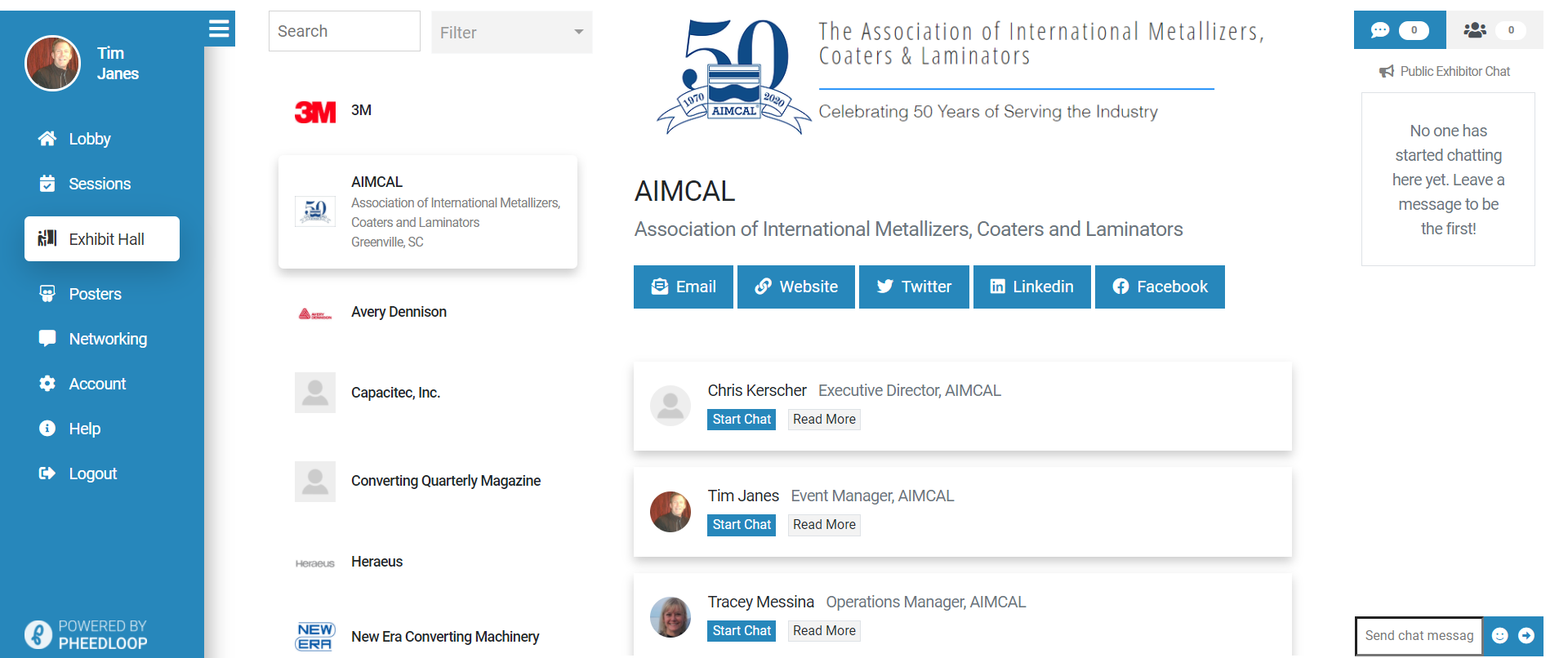Switch to the chat messages tab

[1400, 30]
